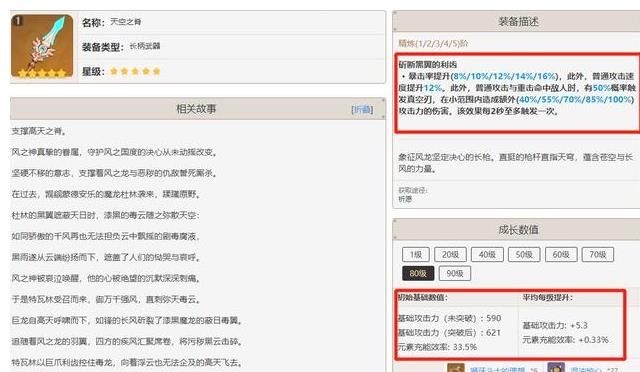Click the 装备描述 section header

click(517, 21)
